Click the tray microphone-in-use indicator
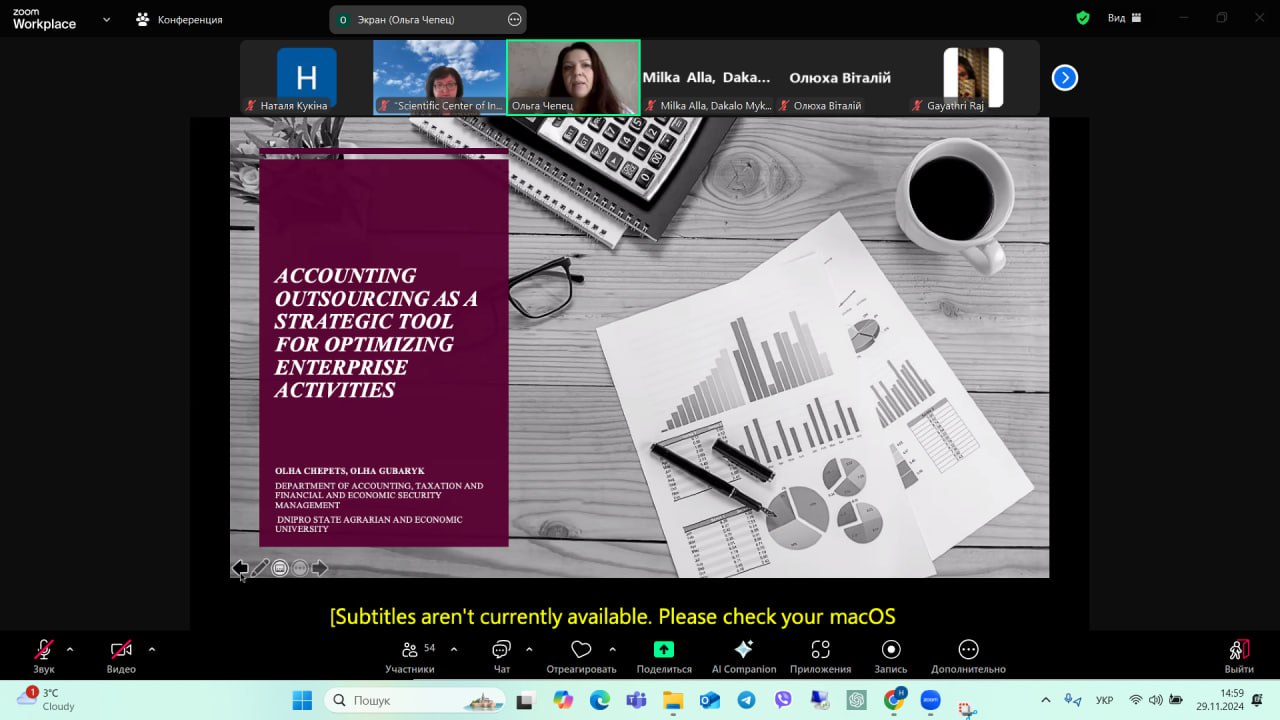The height and width of the screenshot is (720, 1280). tap(1073, 700)
